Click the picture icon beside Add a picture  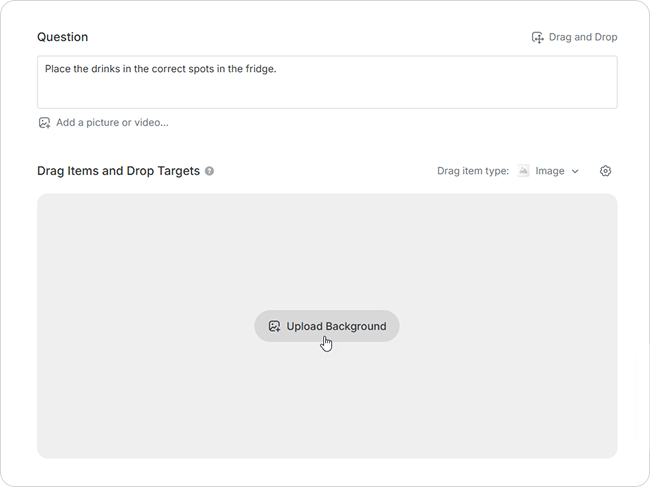[44, 123]
